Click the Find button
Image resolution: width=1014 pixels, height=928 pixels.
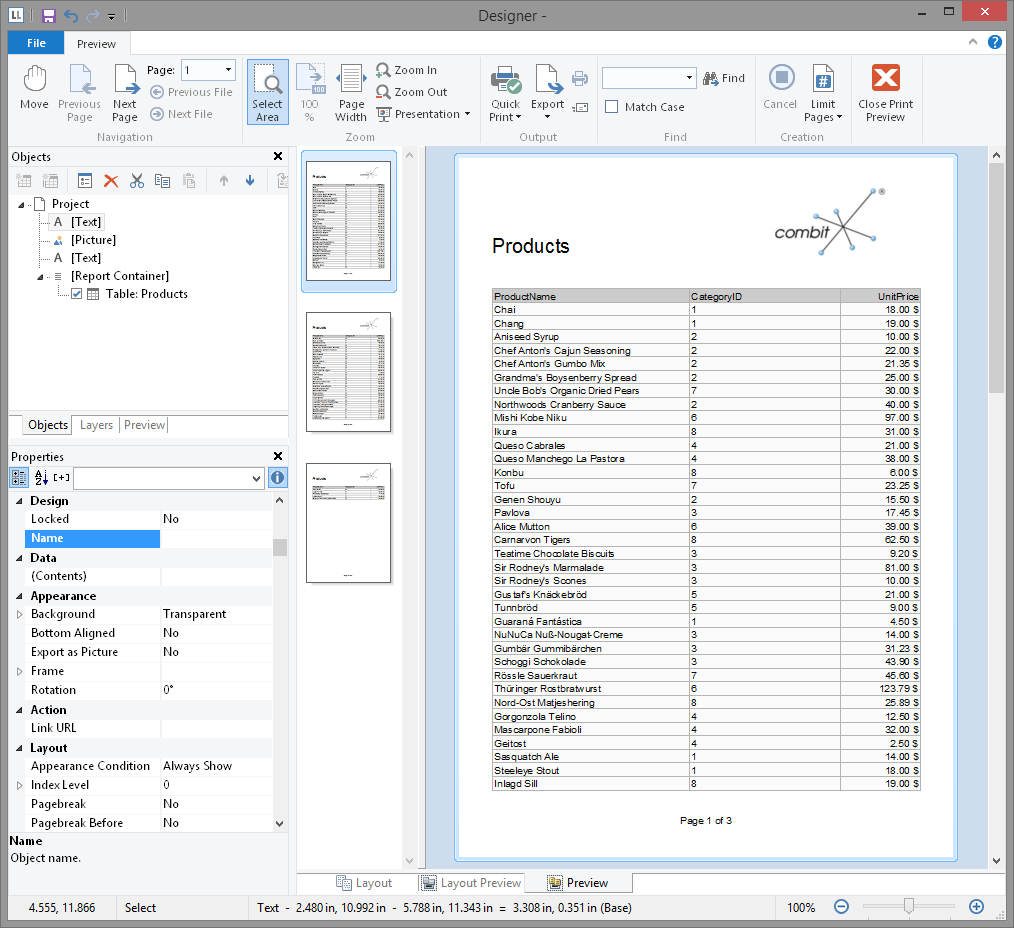(724, 78)
